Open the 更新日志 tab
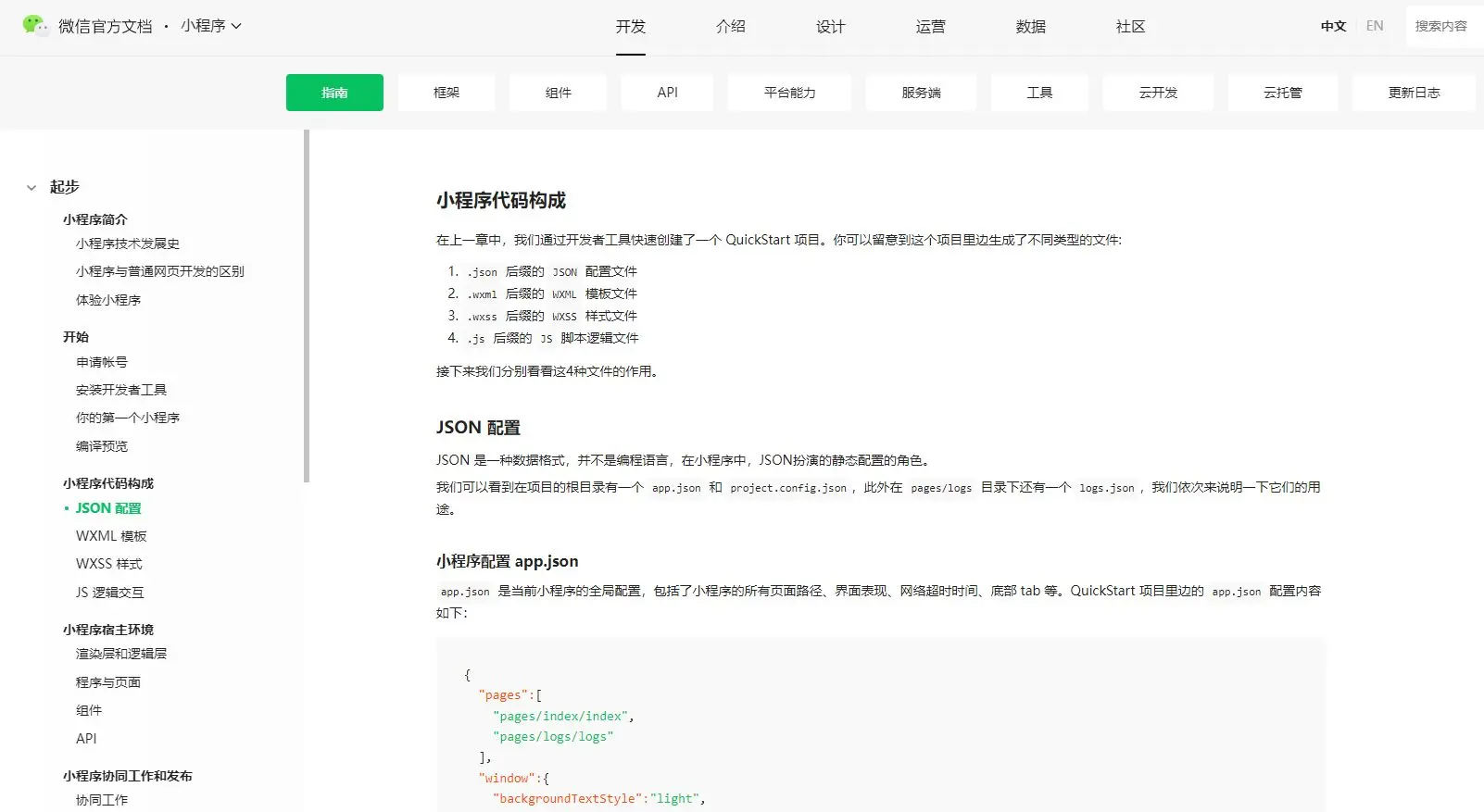Screen dimensions: 1484x812 tap(1414, 93)
